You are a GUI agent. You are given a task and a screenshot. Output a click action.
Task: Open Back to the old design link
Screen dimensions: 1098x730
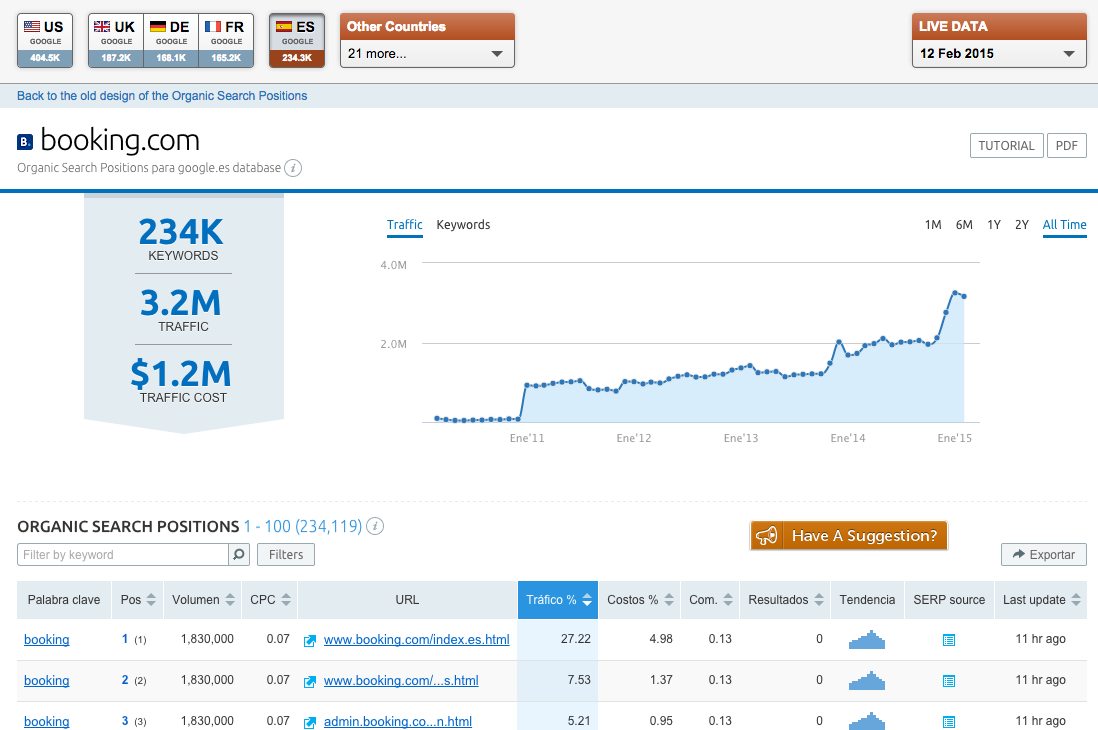click(162, 96)
